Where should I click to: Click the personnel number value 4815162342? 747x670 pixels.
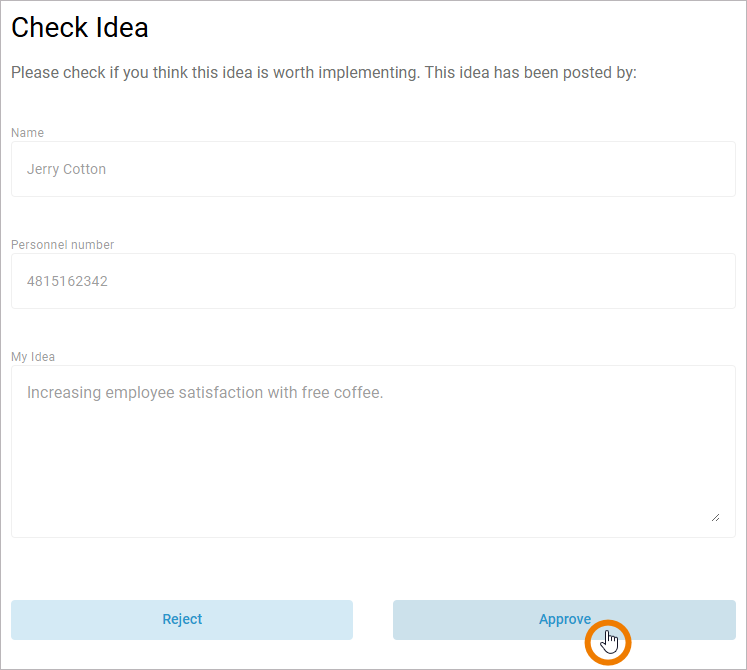coord(67,281)
